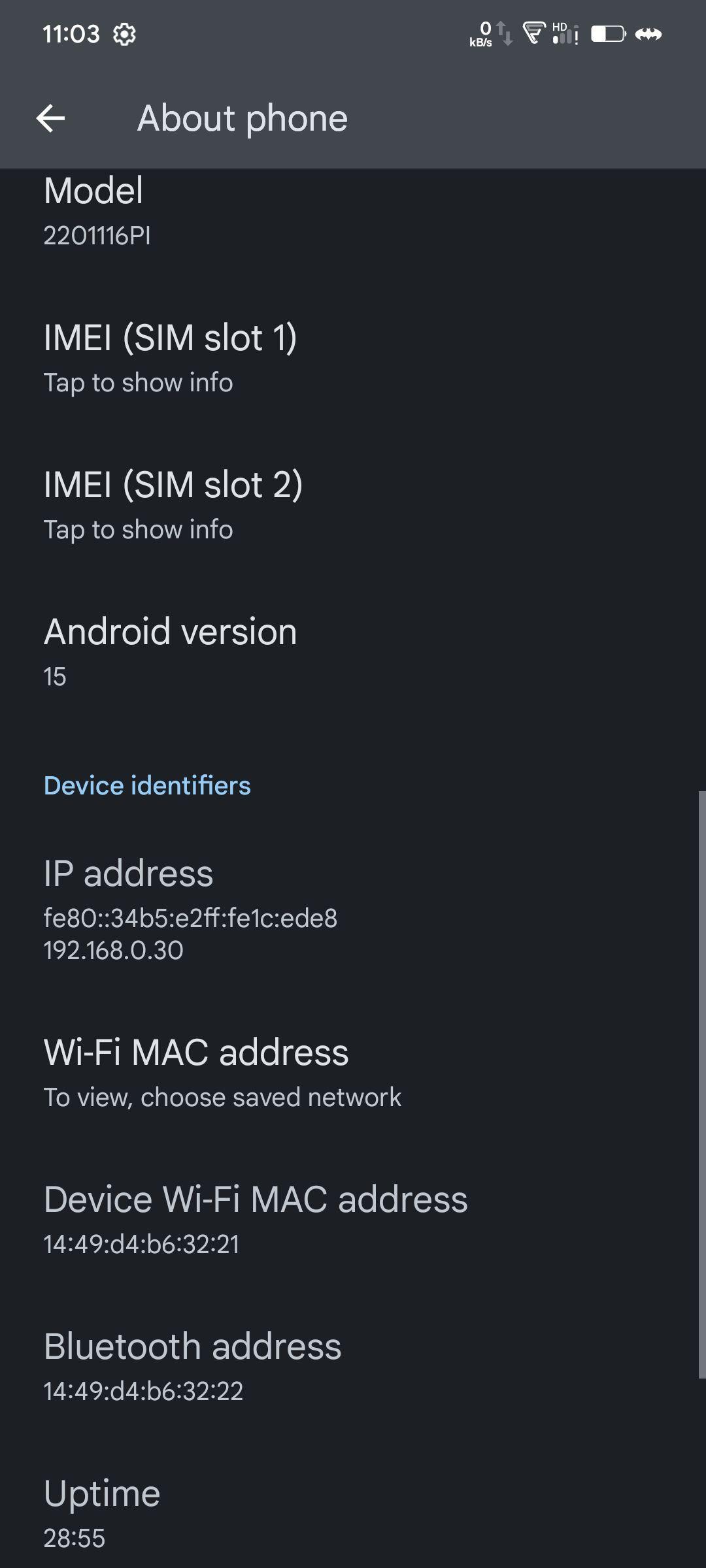Tap the bat-shaped status bar icon

648,34
